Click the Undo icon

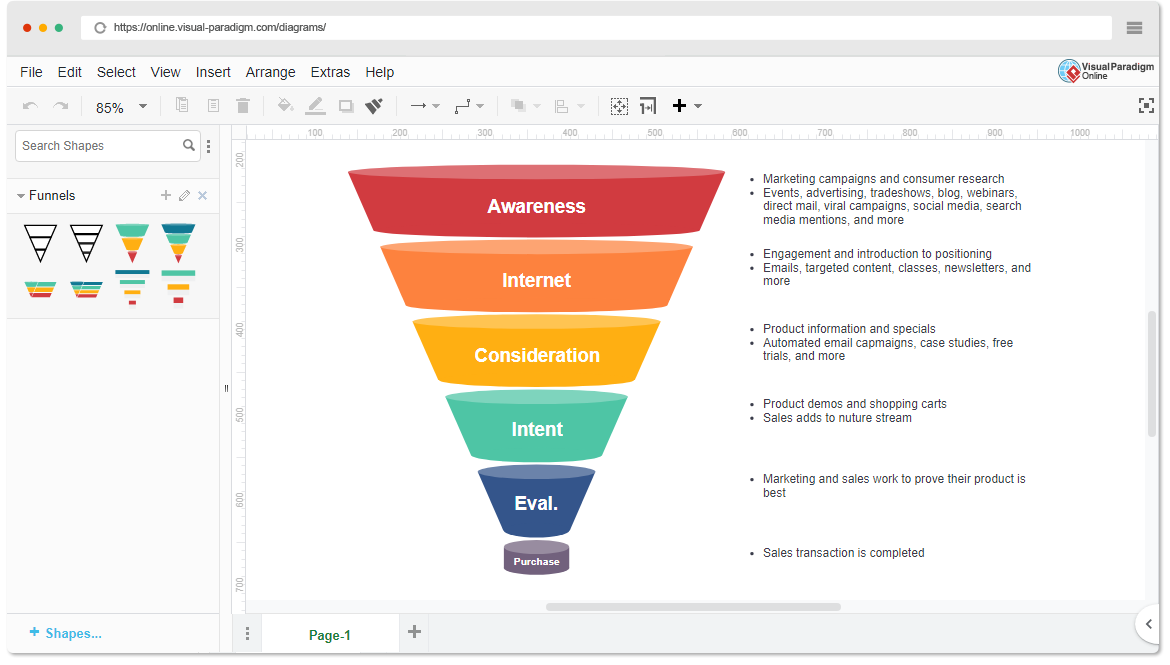(30, 105)
